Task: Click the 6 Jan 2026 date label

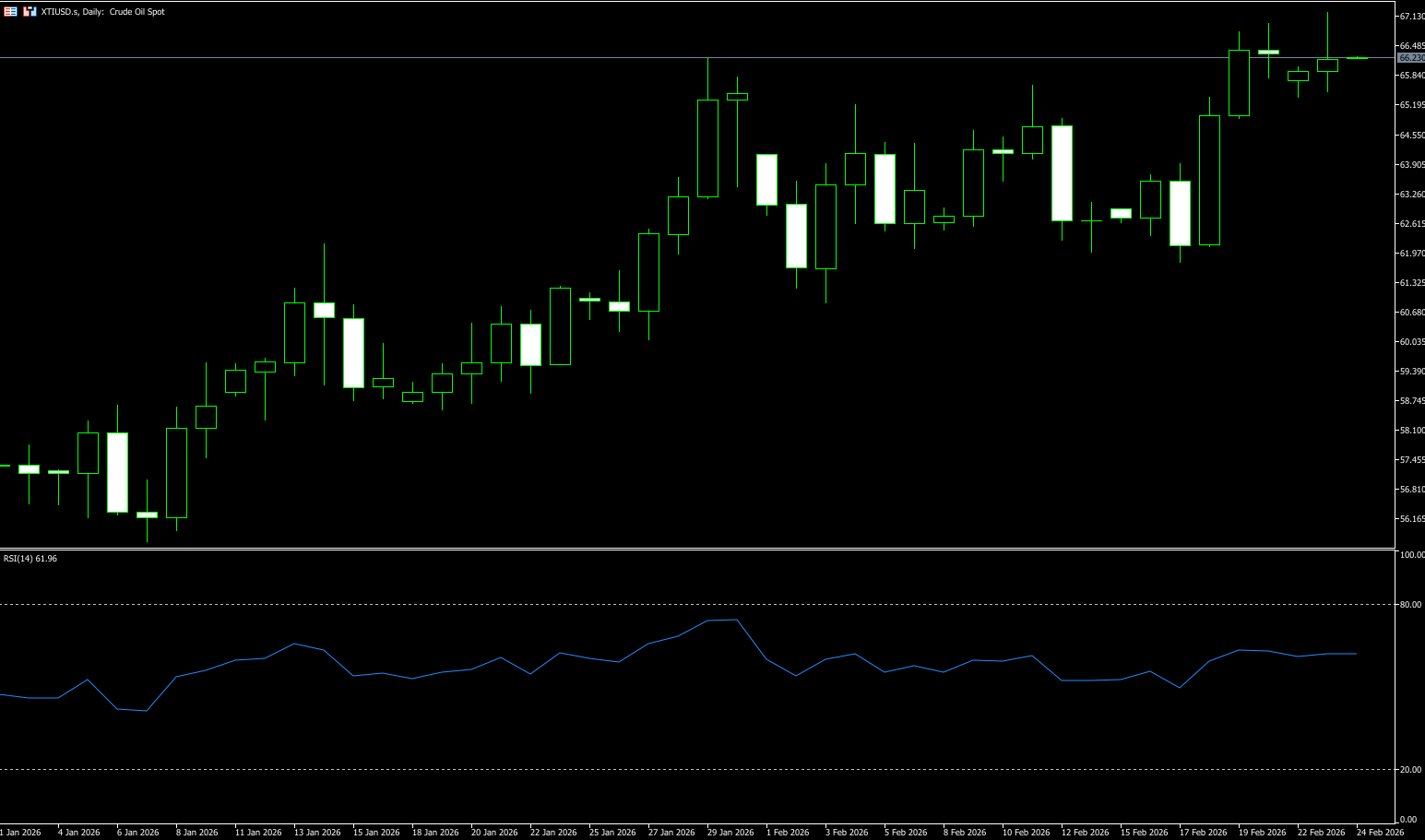Action: (x=137, y=833)
